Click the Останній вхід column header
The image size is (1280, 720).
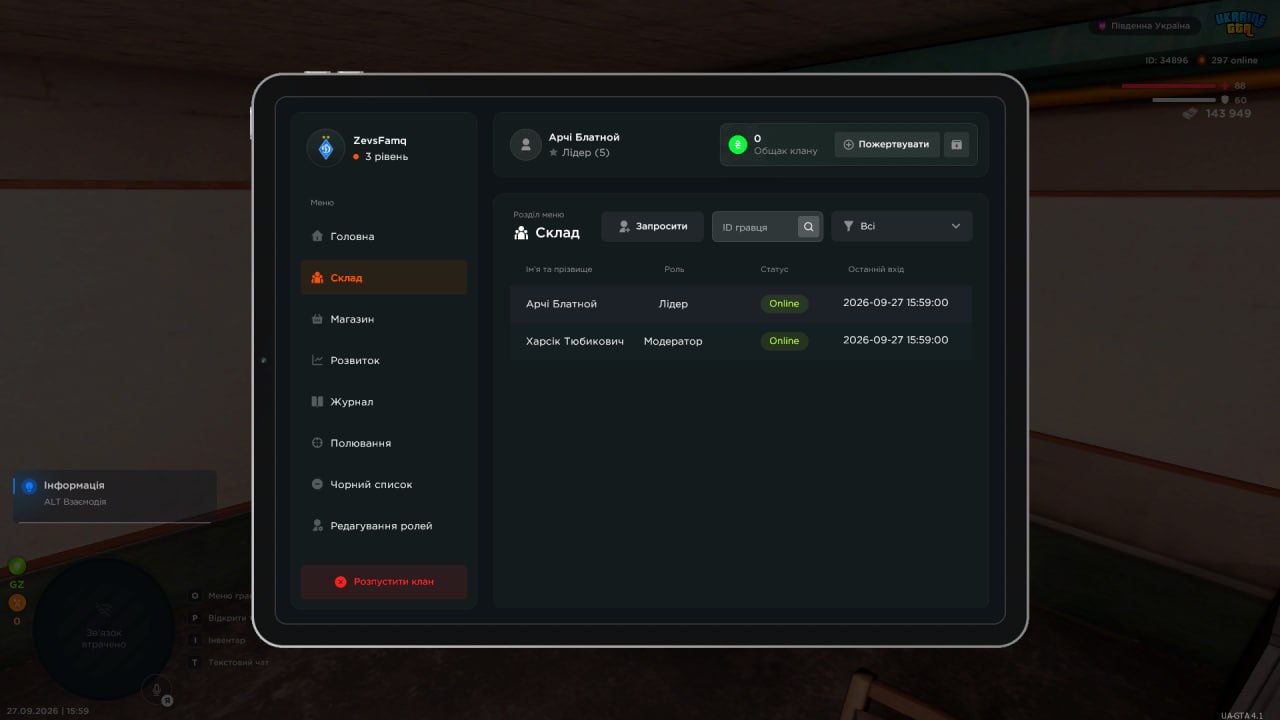(x=876, y=269)
